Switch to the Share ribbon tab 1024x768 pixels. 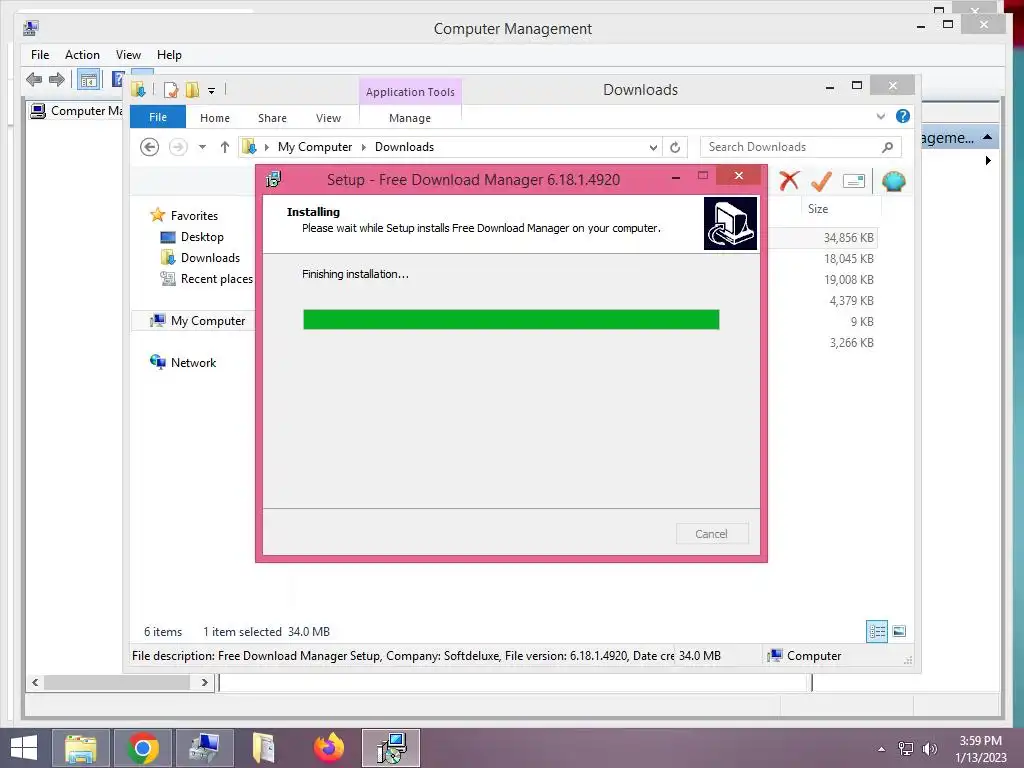click(272, 118)
